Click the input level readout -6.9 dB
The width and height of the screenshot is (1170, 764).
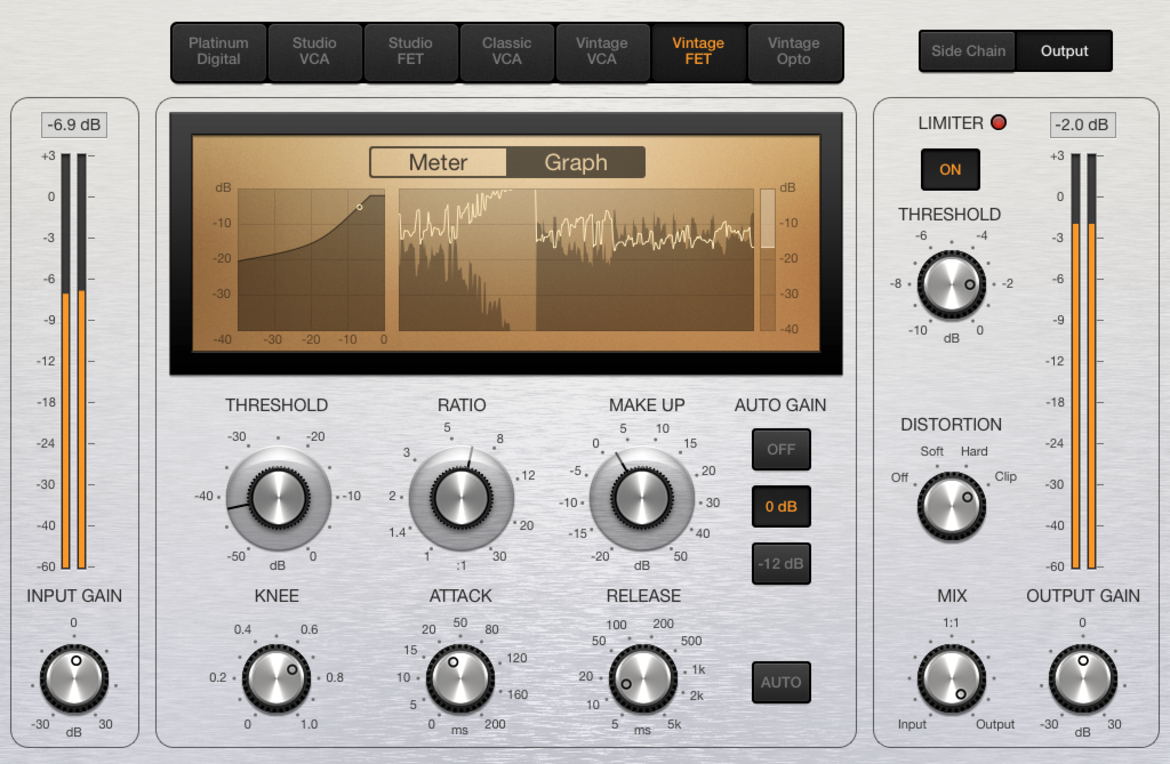point(74,125)
